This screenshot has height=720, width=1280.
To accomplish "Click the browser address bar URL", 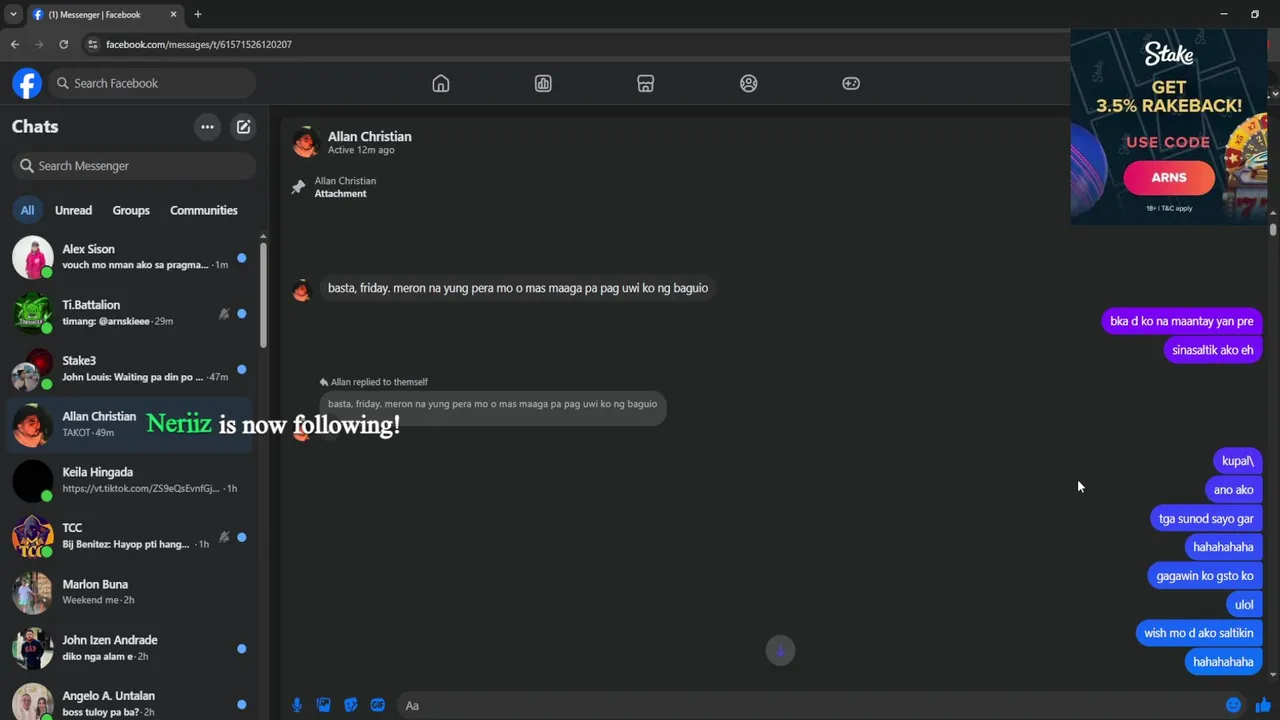I will [199, 44].
